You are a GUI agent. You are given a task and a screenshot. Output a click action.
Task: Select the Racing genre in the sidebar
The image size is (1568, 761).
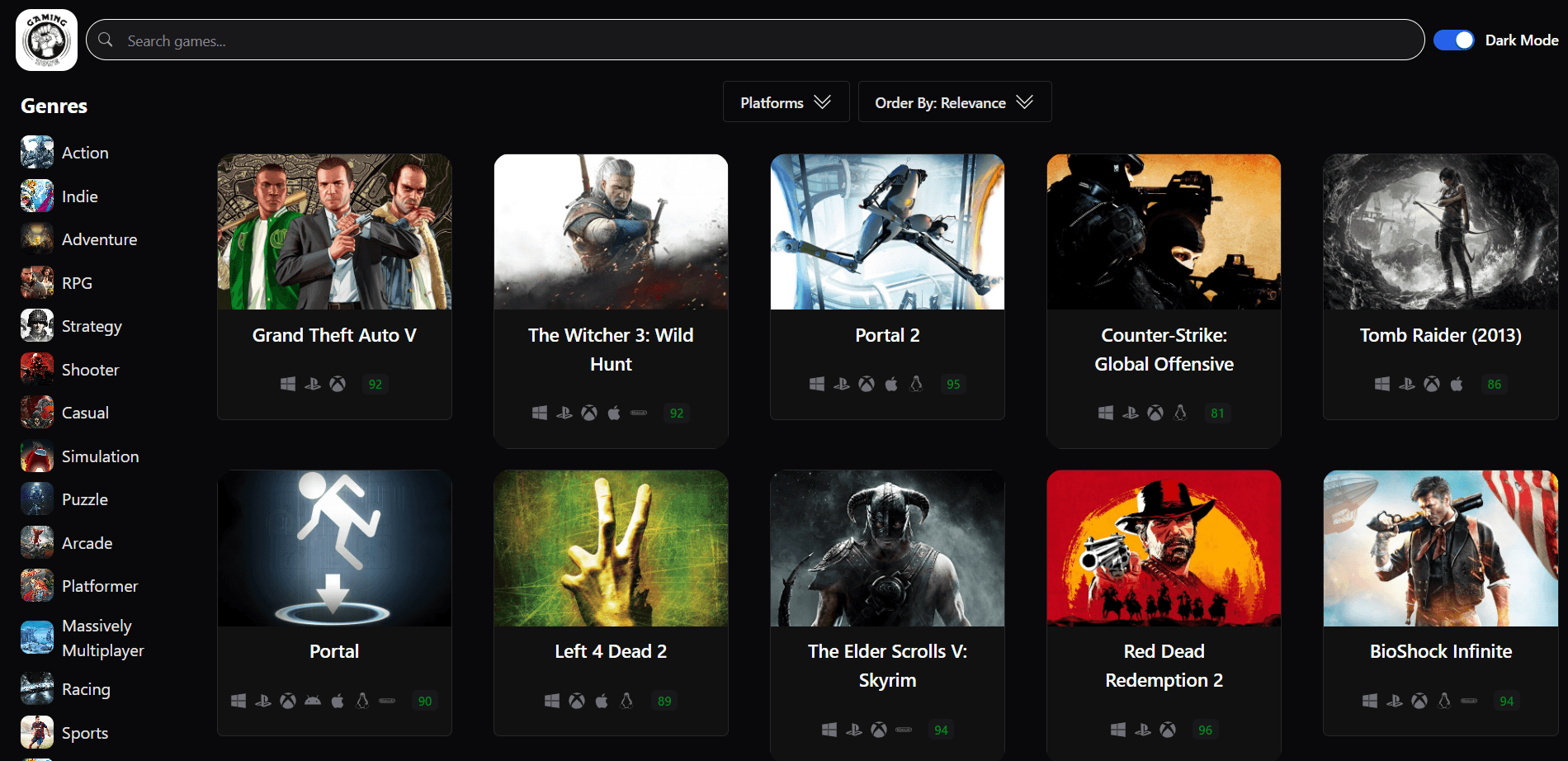click(86, 688)
